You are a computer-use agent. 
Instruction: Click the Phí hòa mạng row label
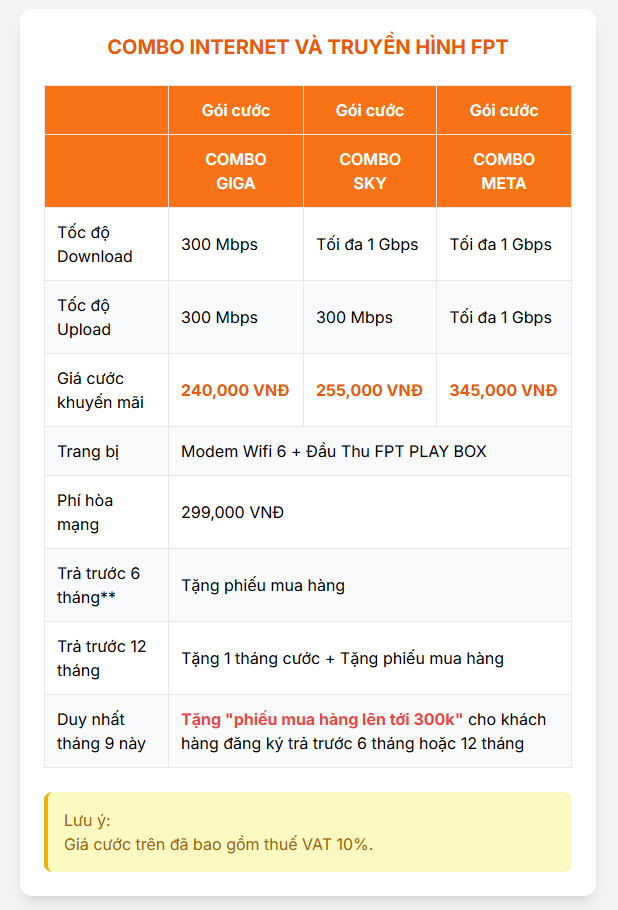pyautogui.click(x=85, y=512)
